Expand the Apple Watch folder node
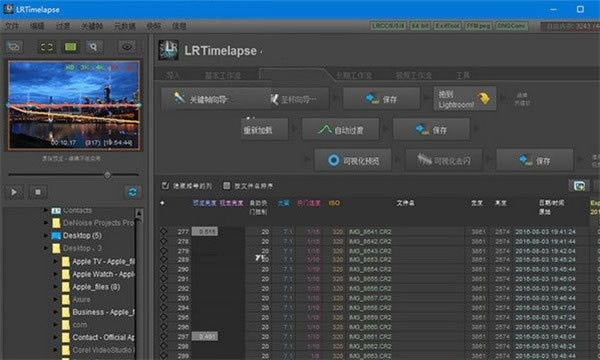The height and width of the screenshot is (360, 600). click(55, 274)
